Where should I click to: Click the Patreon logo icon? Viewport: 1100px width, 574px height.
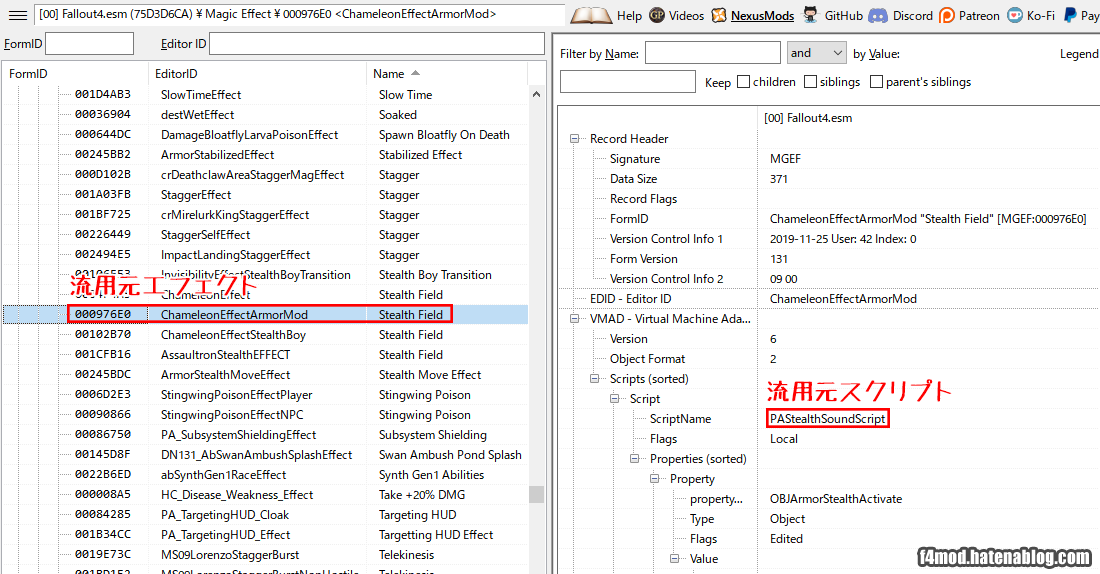coord(947,15)
